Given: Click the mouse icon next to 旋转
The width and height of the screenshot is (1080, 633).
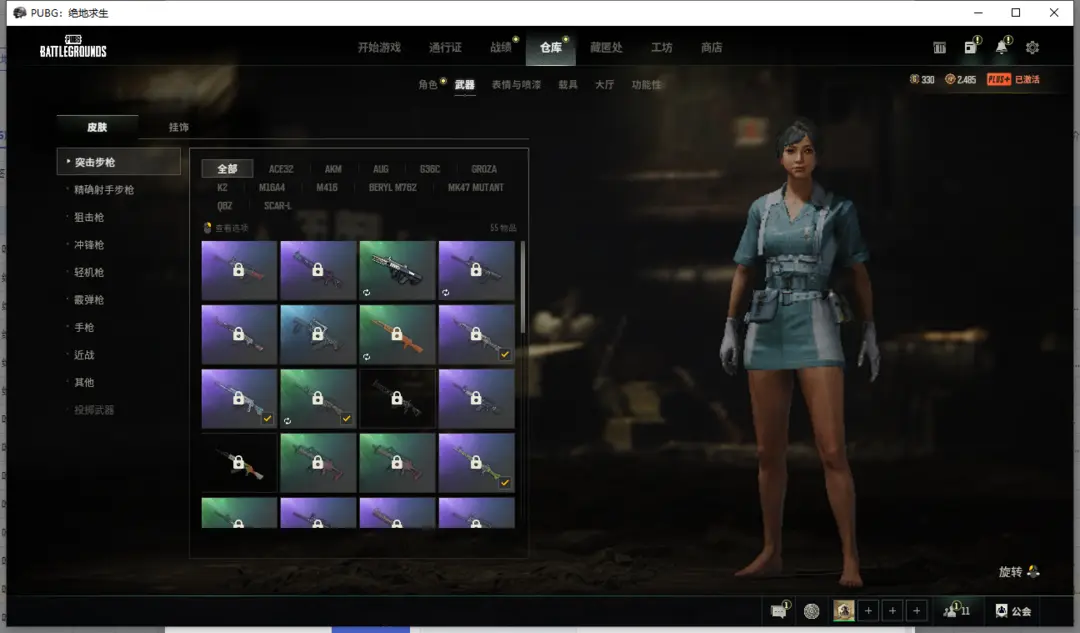Looking at the screenshot, I should (1033, 571).
